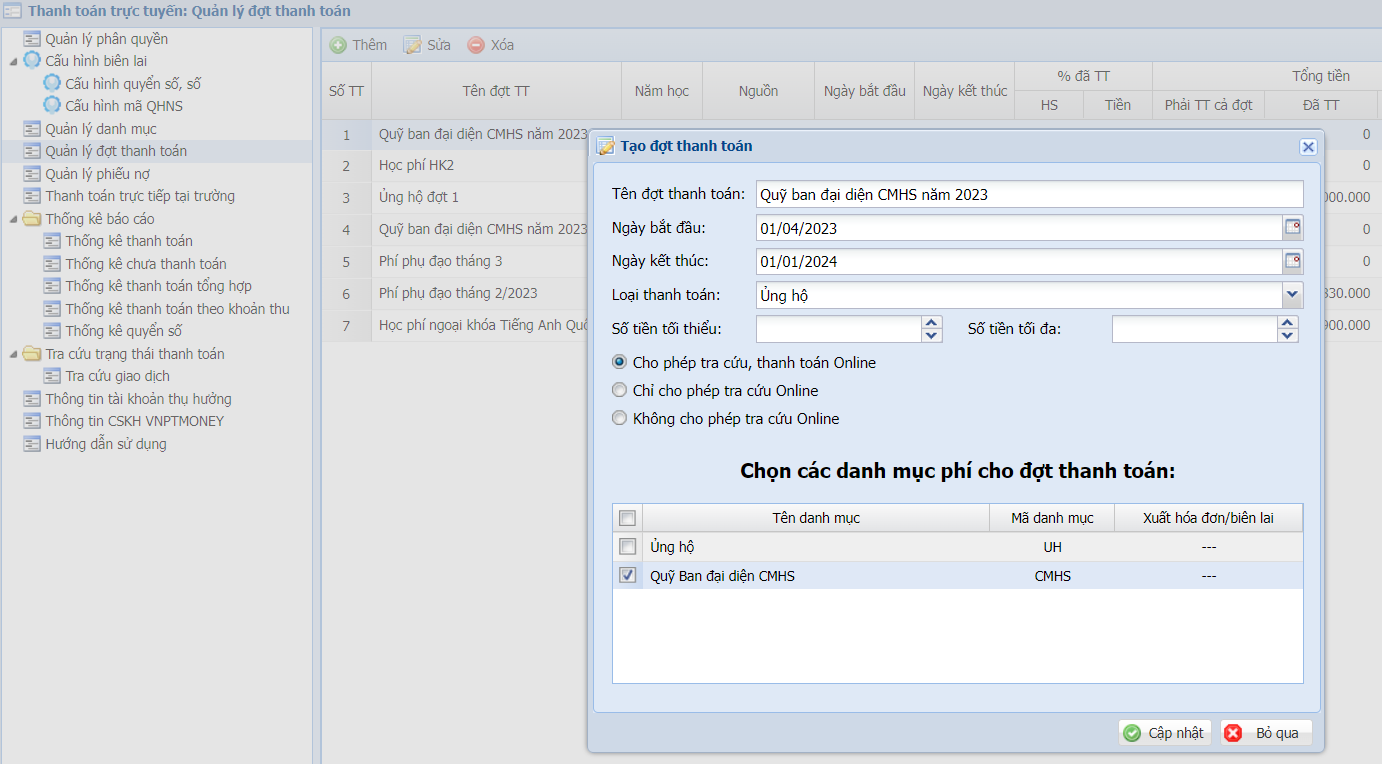Click the Thêm add icon in toolbar
This screenshot has height=764, width=1382.
click(338, 45)
